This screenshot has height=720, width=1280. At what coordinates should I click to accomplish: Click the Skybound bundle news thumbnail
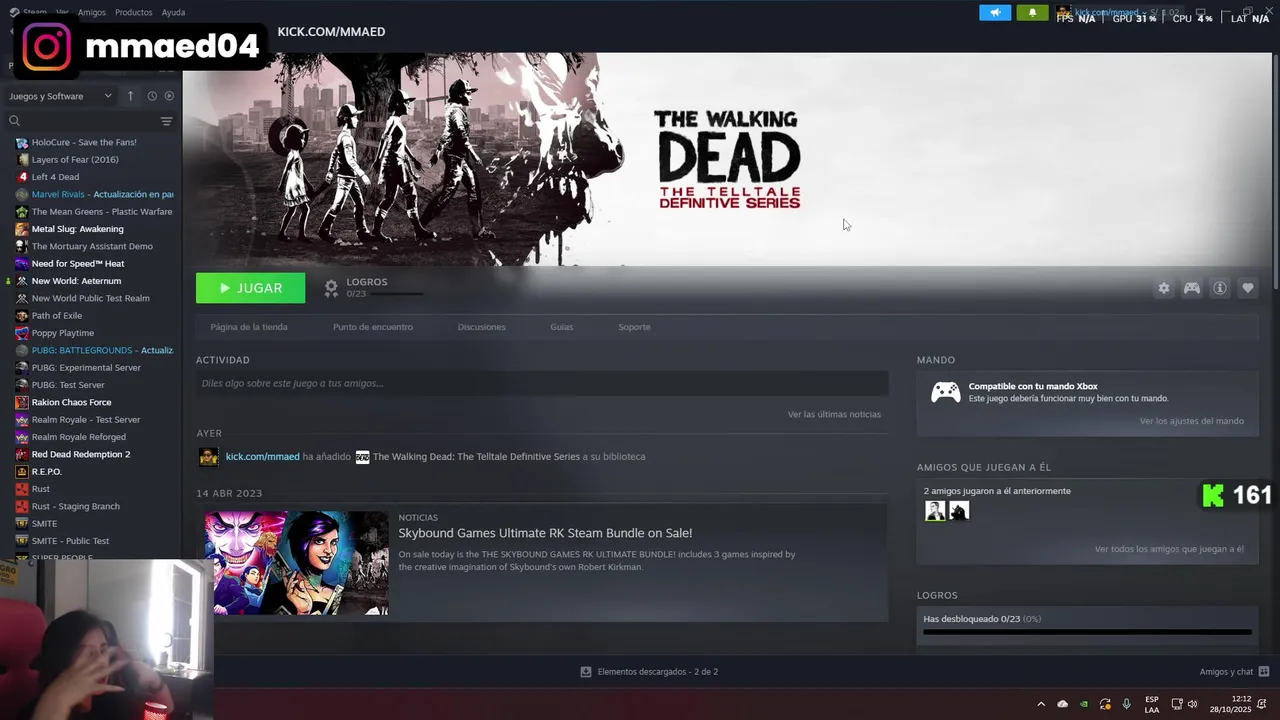point(297,563)
